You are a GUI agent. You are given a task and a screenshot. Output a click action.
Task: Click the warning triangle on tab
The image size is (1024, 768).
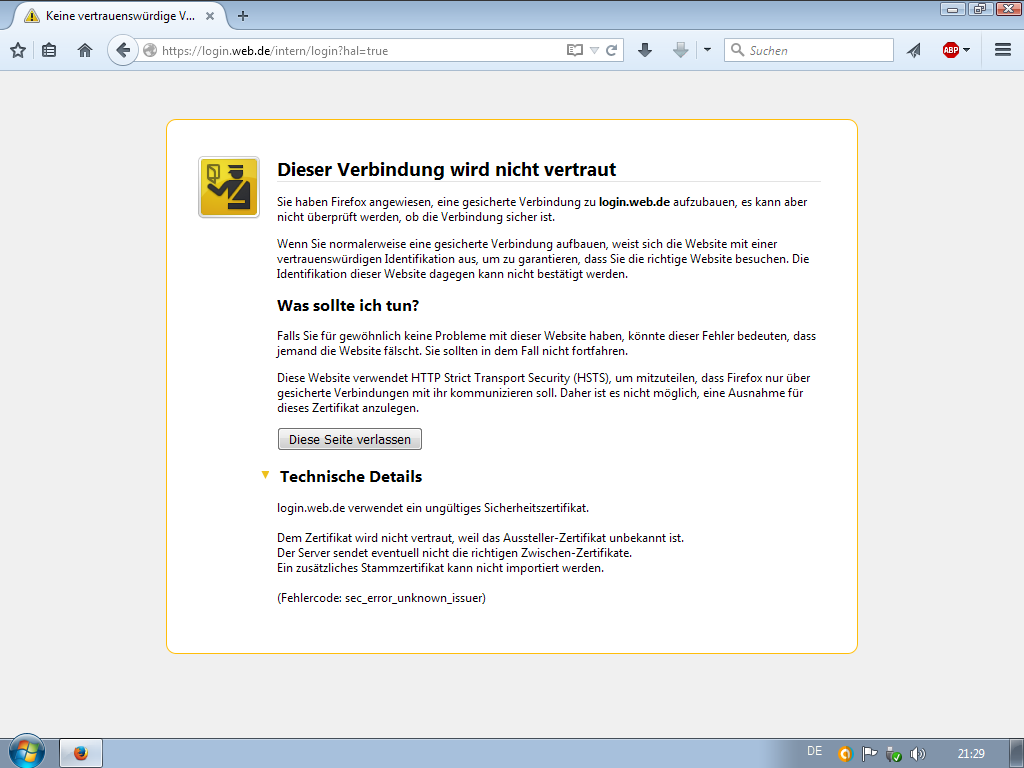tap(31, 16)
